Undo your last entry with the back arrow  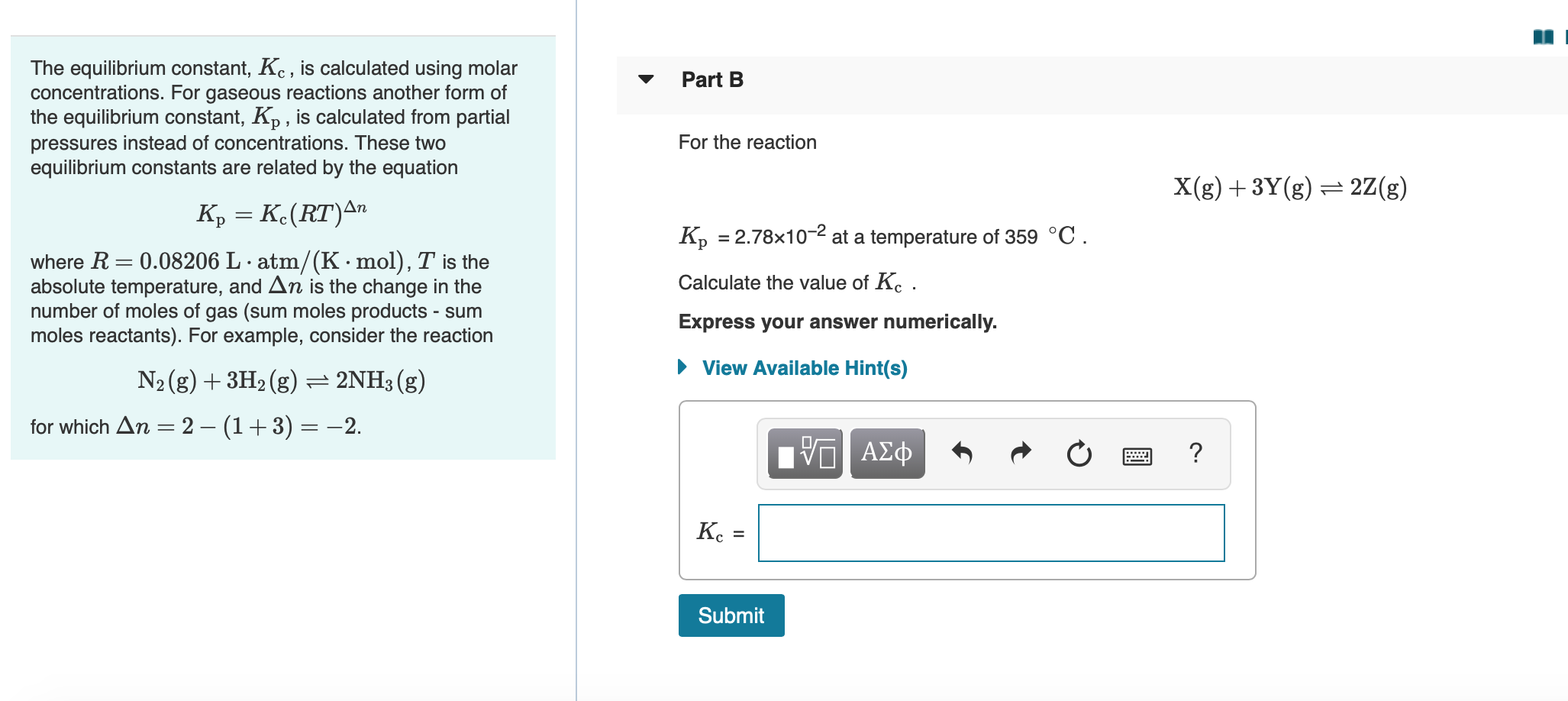click(963, 452)
